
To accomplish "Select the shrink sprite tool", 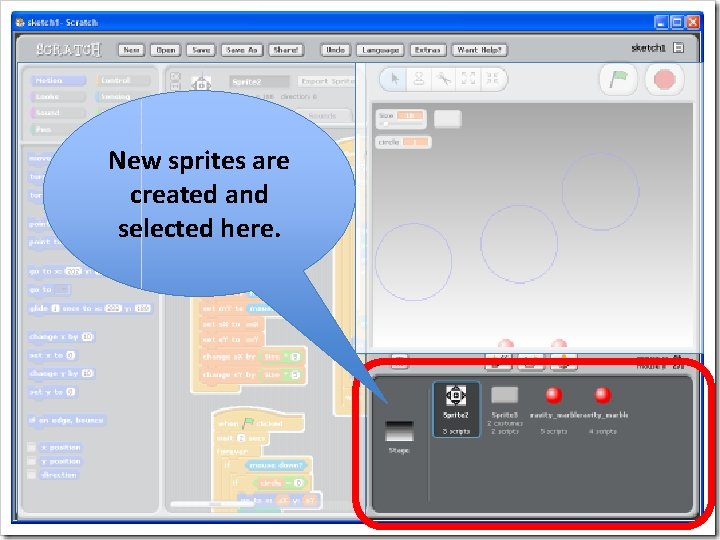I will click(492, 79).
